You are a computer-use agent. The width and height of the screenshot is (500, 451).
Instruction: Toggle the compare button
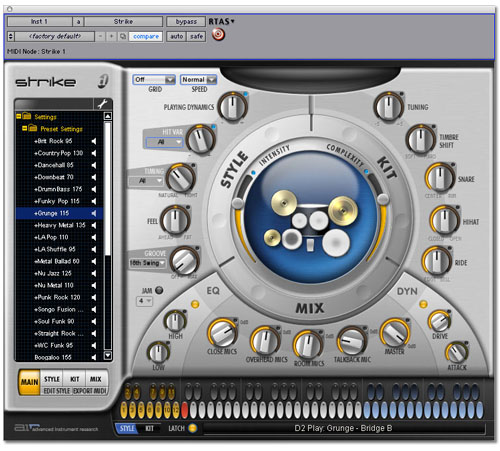pyautogui.click(x=146, y=36)
